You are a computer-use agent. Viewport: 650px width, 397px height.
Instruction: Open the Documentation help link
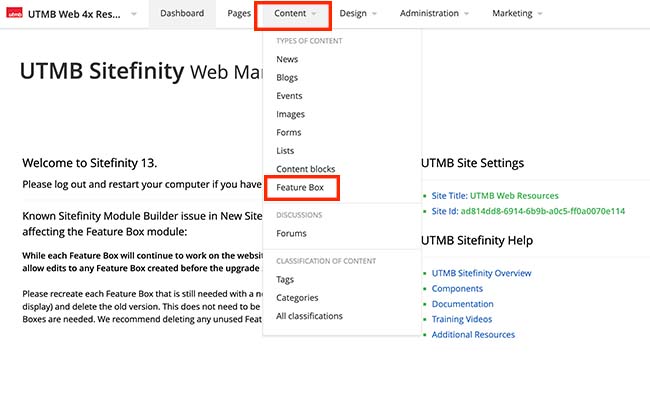tap(463, 304)
